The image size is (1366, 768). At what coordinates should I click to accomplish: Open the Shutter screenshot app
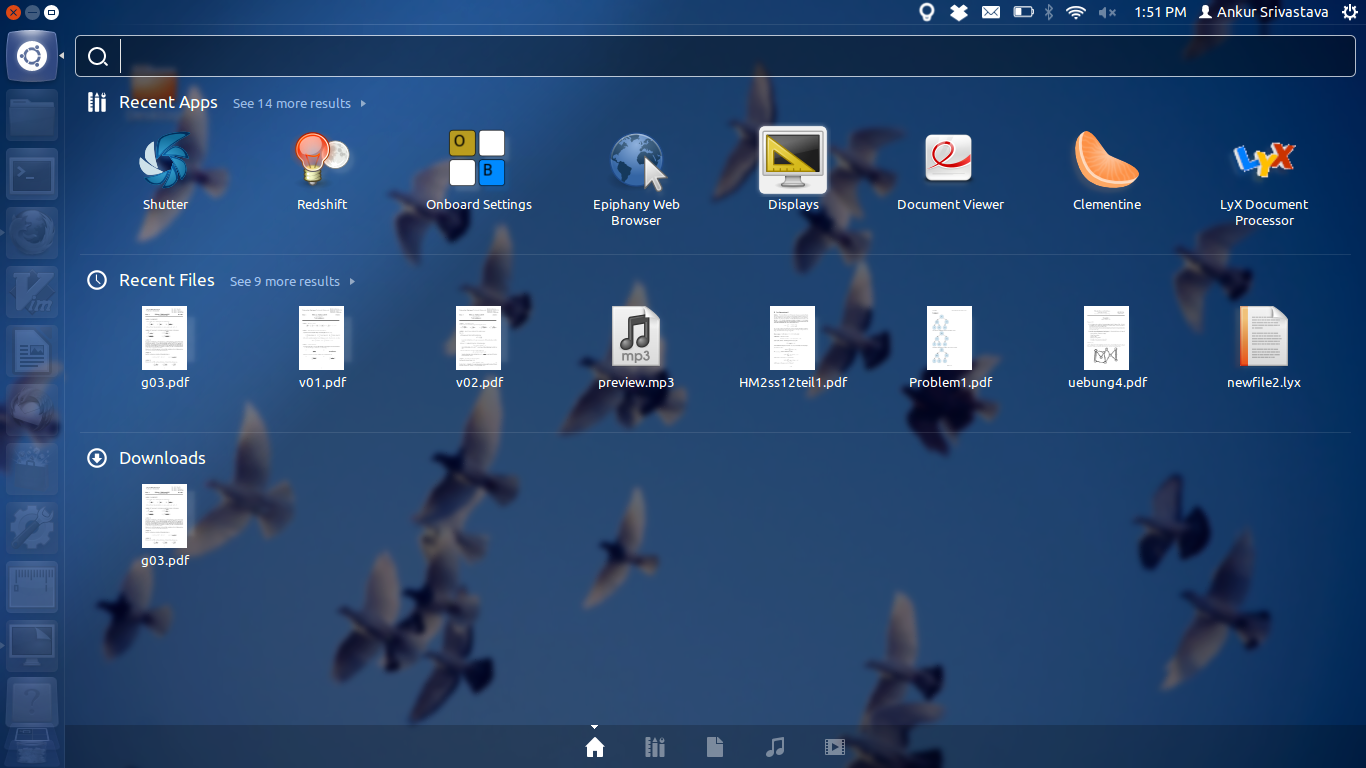coord(165,160)
